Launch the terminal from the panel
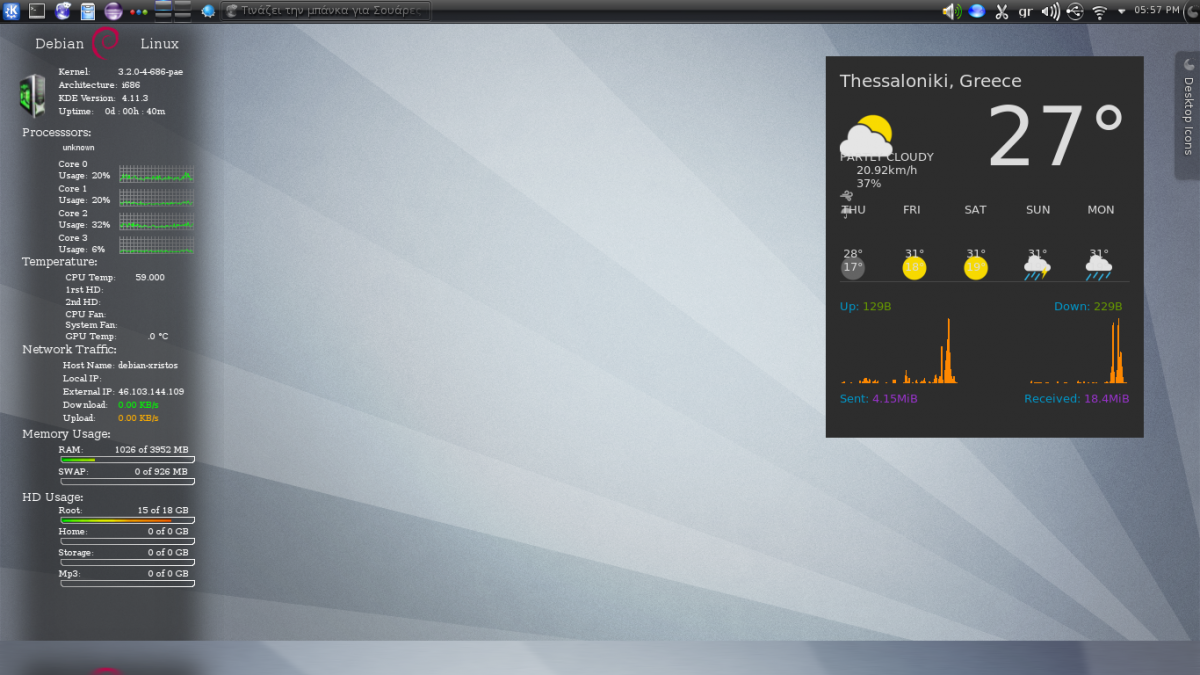Image resolution: width=1200 pixels, height=675 pixels. point(36,11)
